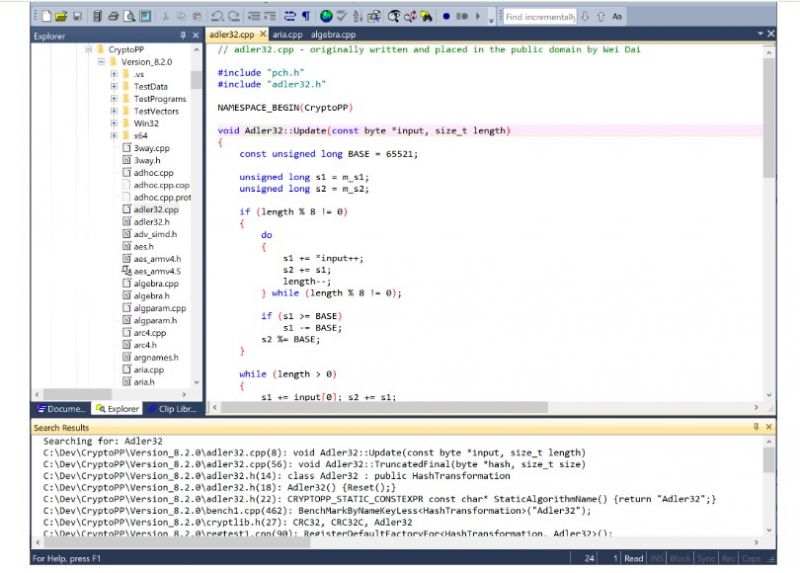Collapse the Version_8.2.0 folder
Image resolution: width=800 pixels, height=573 pixels.
point(101,61)
